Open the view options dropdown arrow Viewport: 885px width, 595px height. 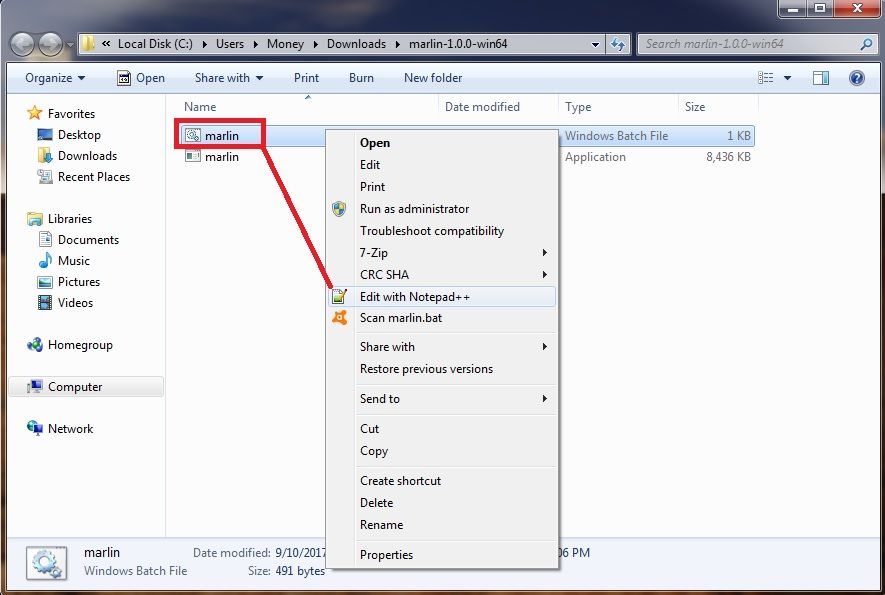tap(787, 78)
